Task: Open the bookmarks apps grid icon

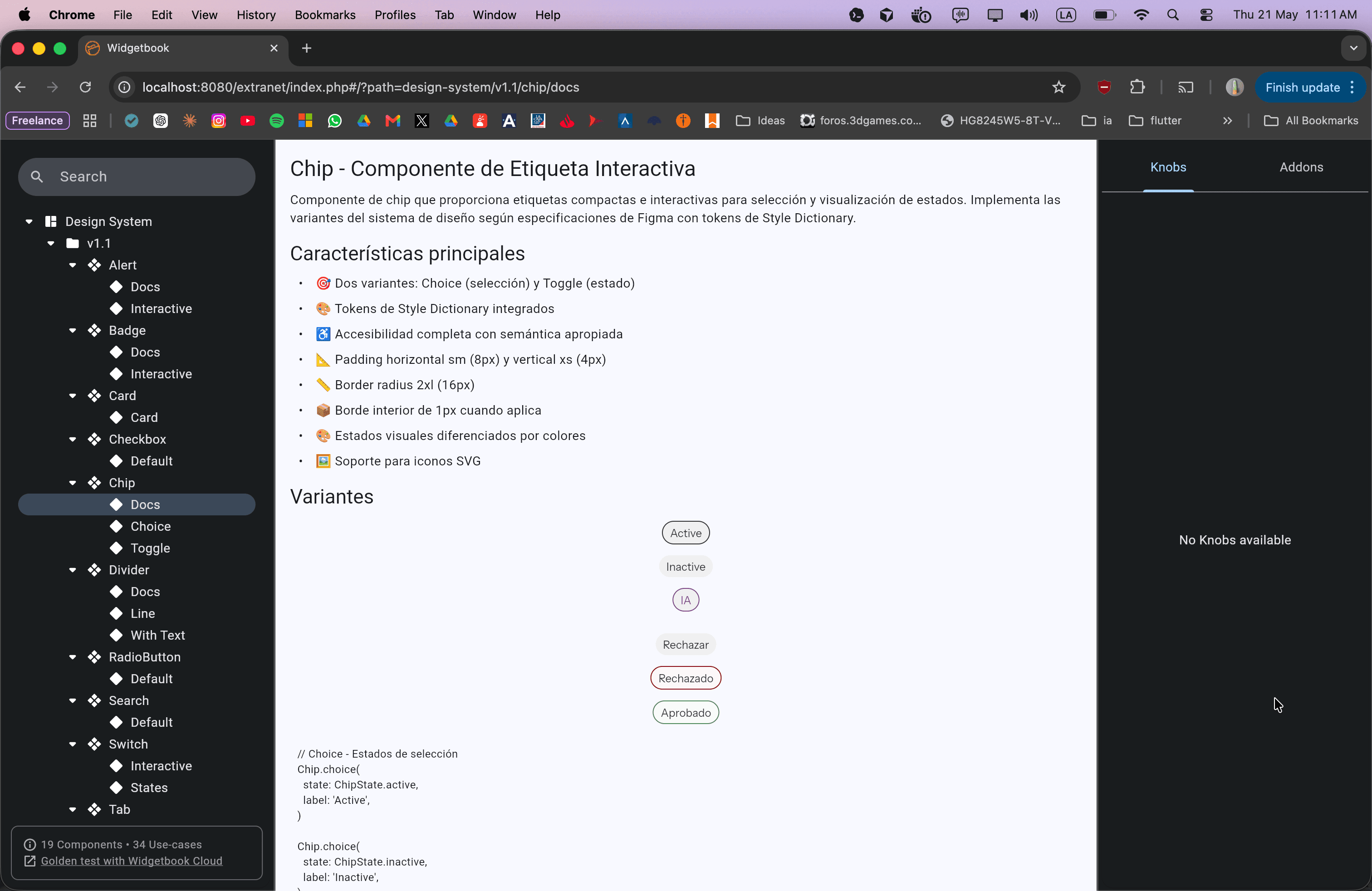Action: click(89, 121)
